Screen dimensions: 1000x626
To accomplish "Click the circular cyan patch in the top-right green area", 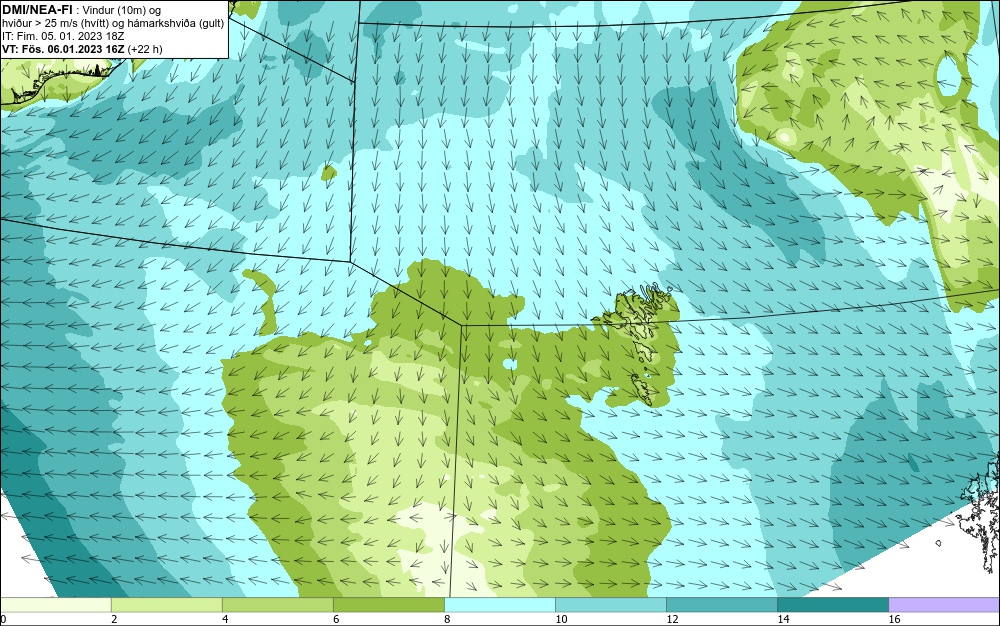I will 951,74.
